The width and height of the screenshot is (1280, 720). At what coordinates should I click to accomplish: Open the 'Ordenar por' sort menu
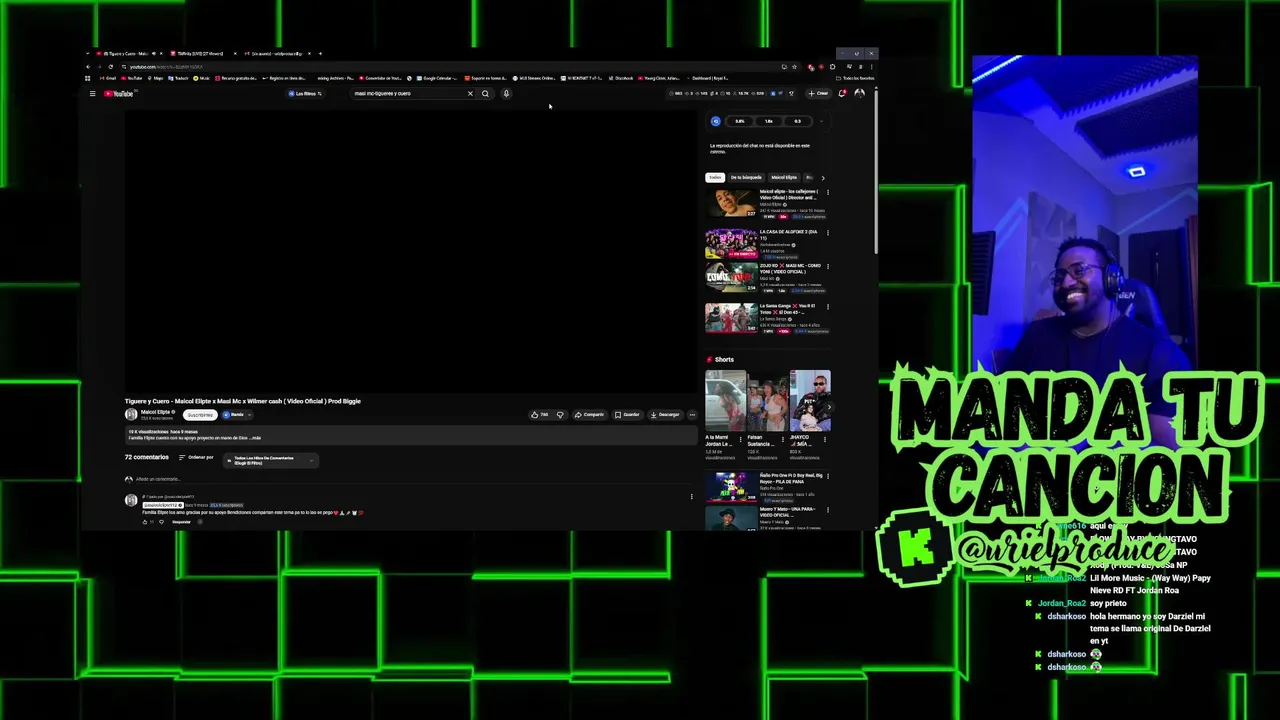(196, 457)
